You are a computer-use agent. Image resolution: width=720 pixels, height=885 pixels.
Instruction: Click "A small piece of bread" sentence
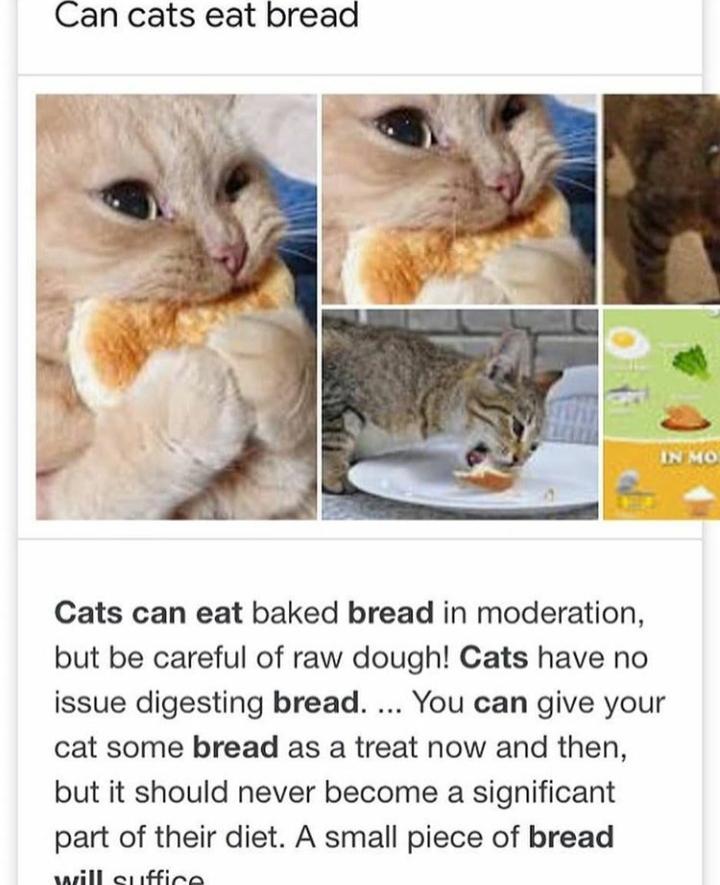tap(455, 837)
